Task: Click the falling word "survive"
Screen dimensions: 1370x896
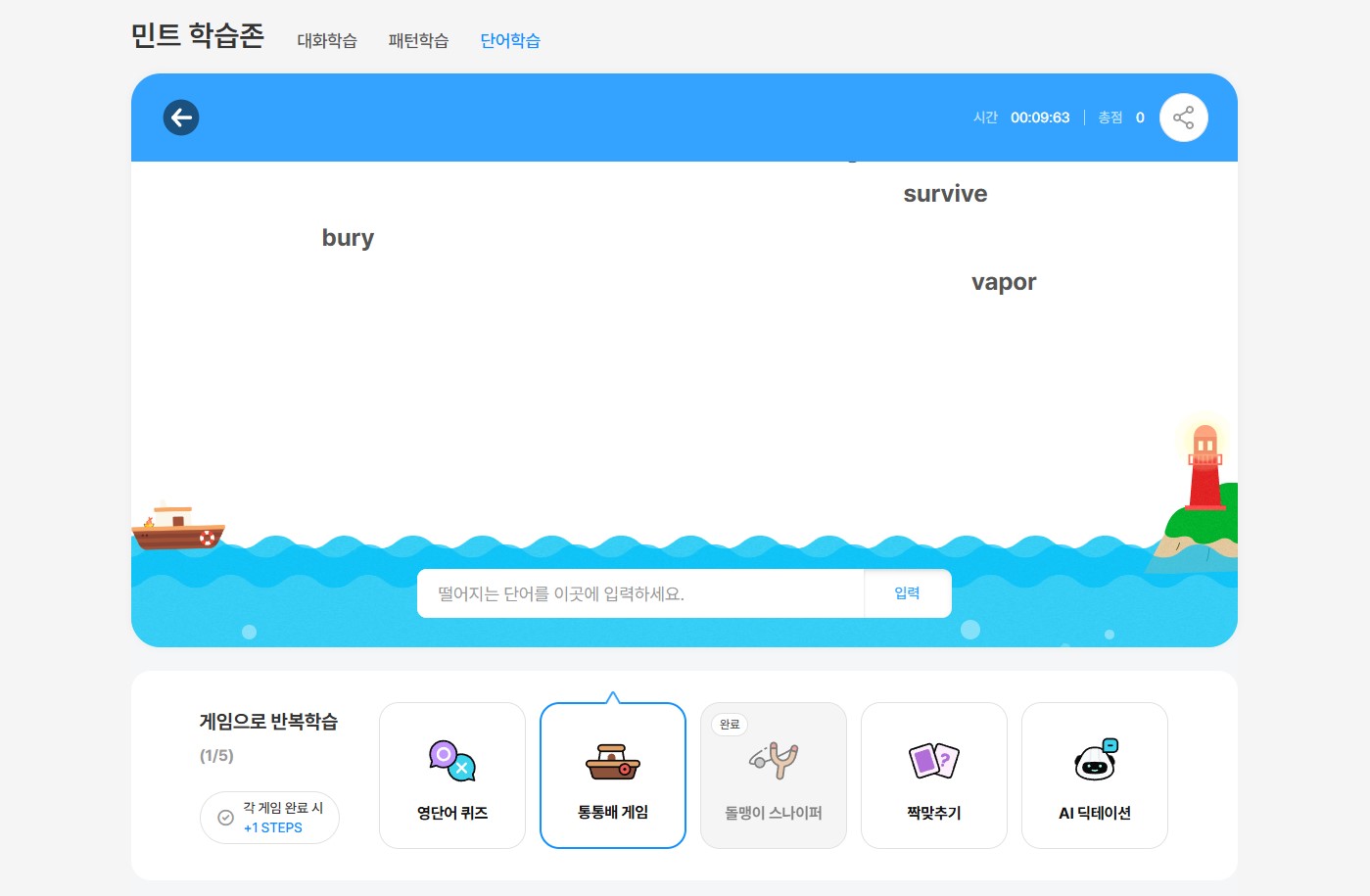Action: pos(945,194)
